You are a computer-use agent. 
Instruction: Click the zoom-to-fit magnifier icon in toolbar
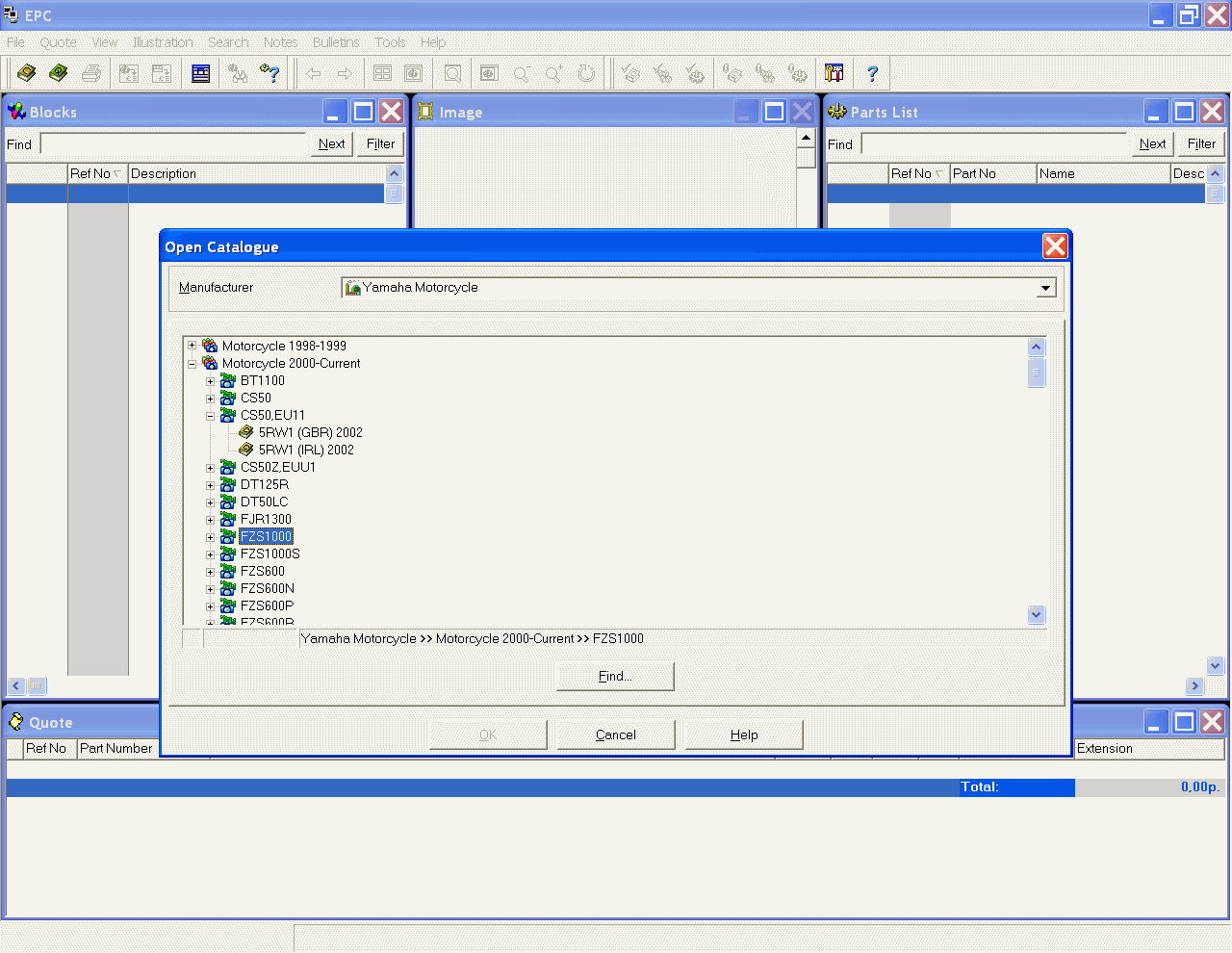tap(453, 73)
